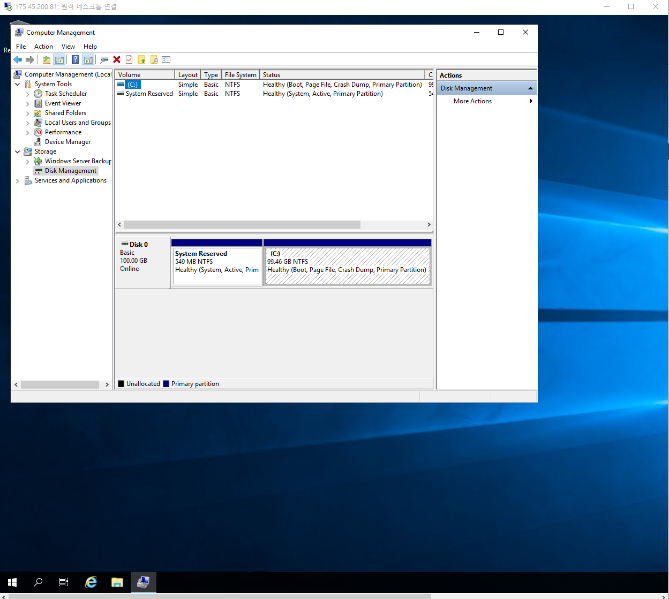
Task: Collapse Disk Management section in Actions pane
Action: coord(530,88)
